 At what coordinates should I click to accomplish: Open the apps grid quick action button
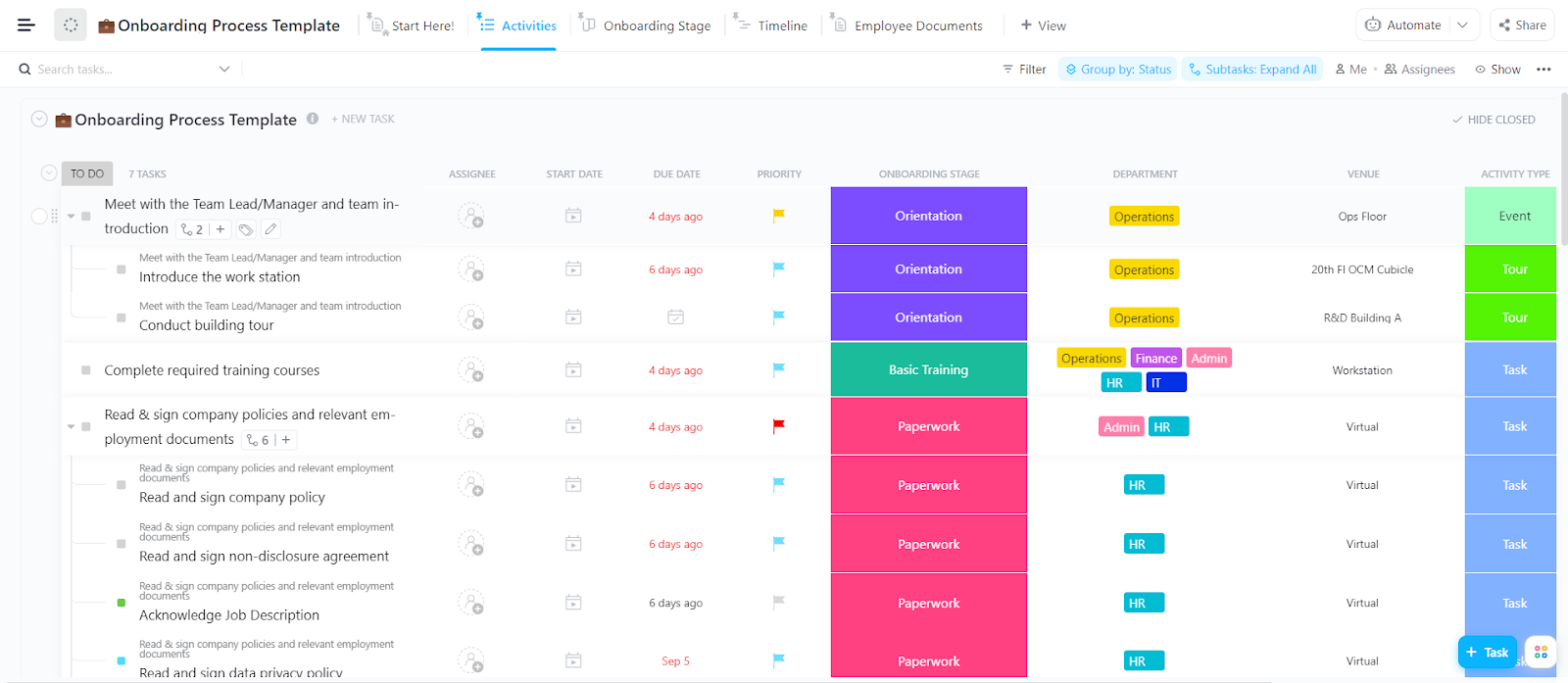click(1541, 652)
